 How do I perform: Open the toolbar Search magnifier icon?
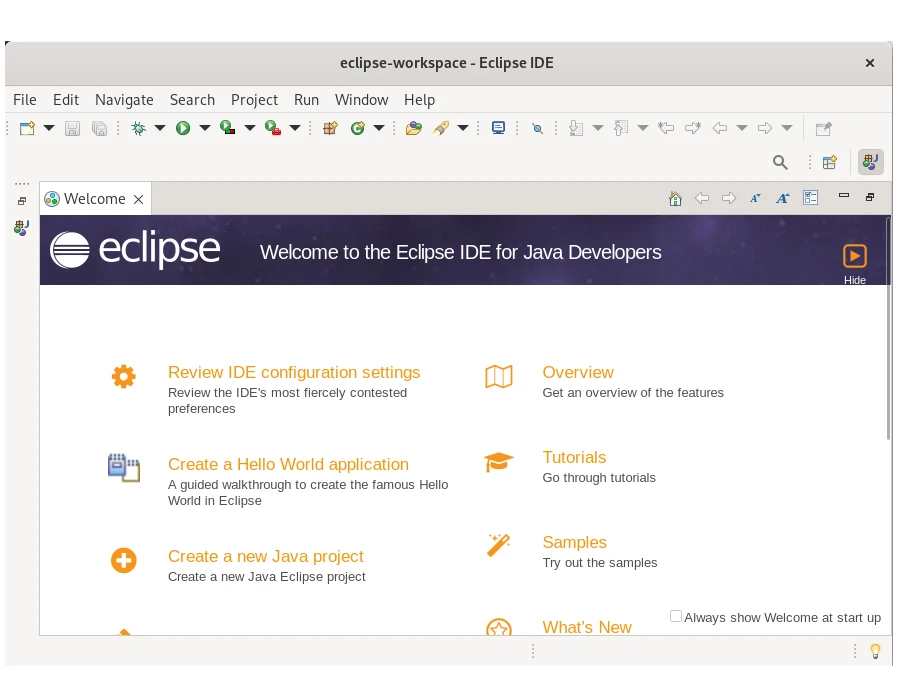pyautogui.click(x=780, y=162)
